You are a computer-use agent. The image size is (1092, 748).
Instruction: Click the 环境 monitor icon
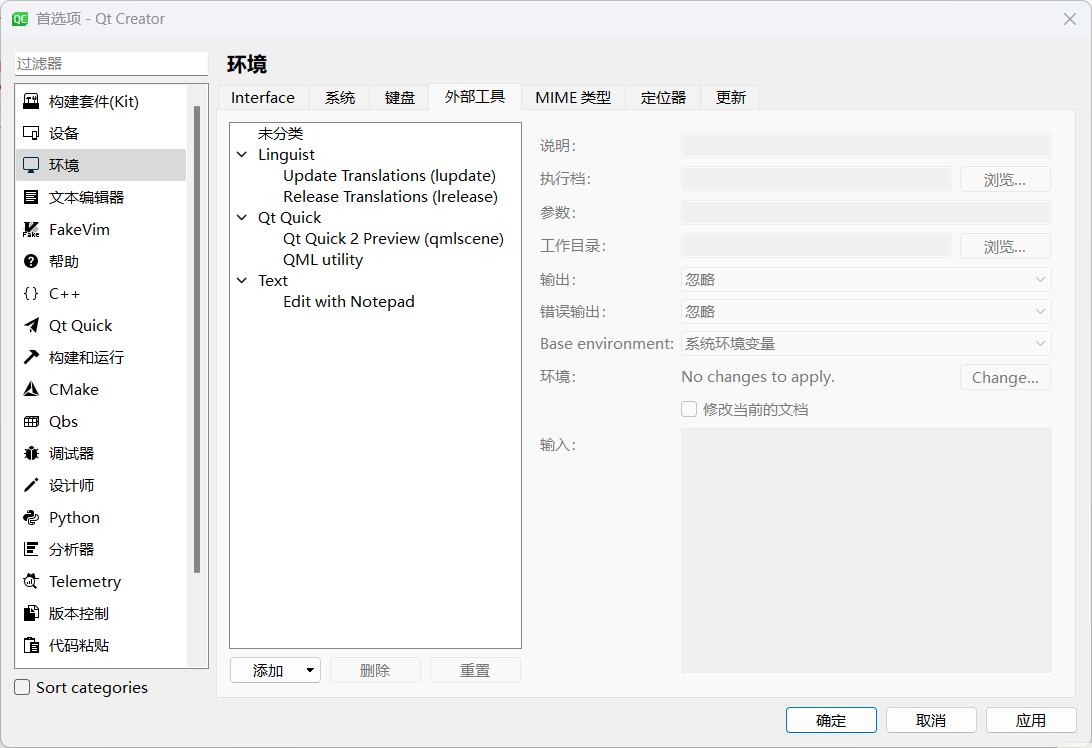[x=31, y=165]
